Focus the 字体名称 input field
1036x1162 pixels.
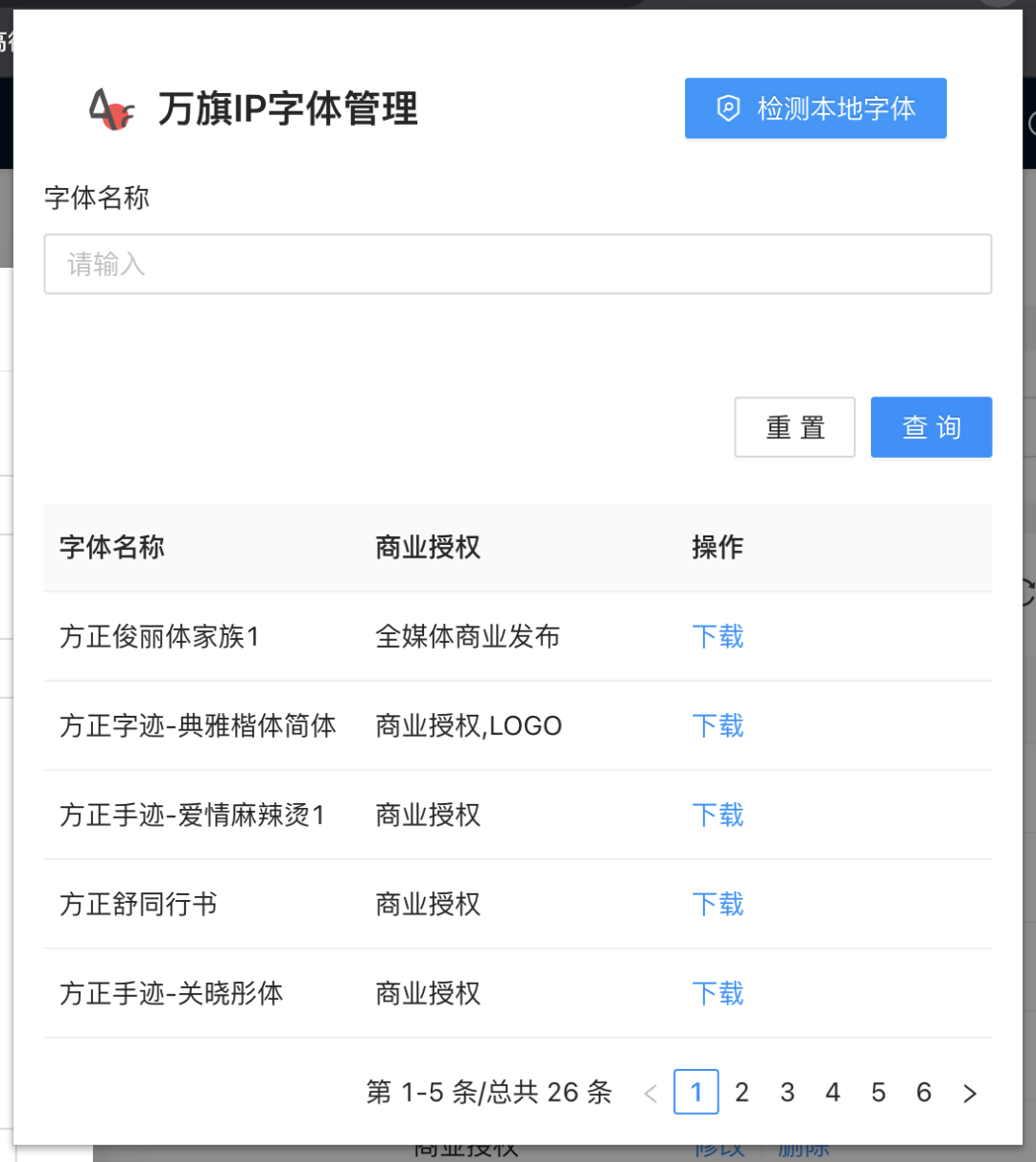tap(518, 264)
